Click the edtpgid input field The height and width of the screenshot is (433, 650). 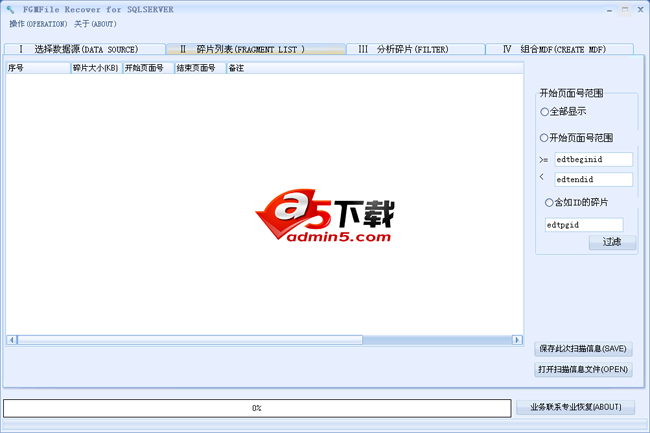[584, 225]
